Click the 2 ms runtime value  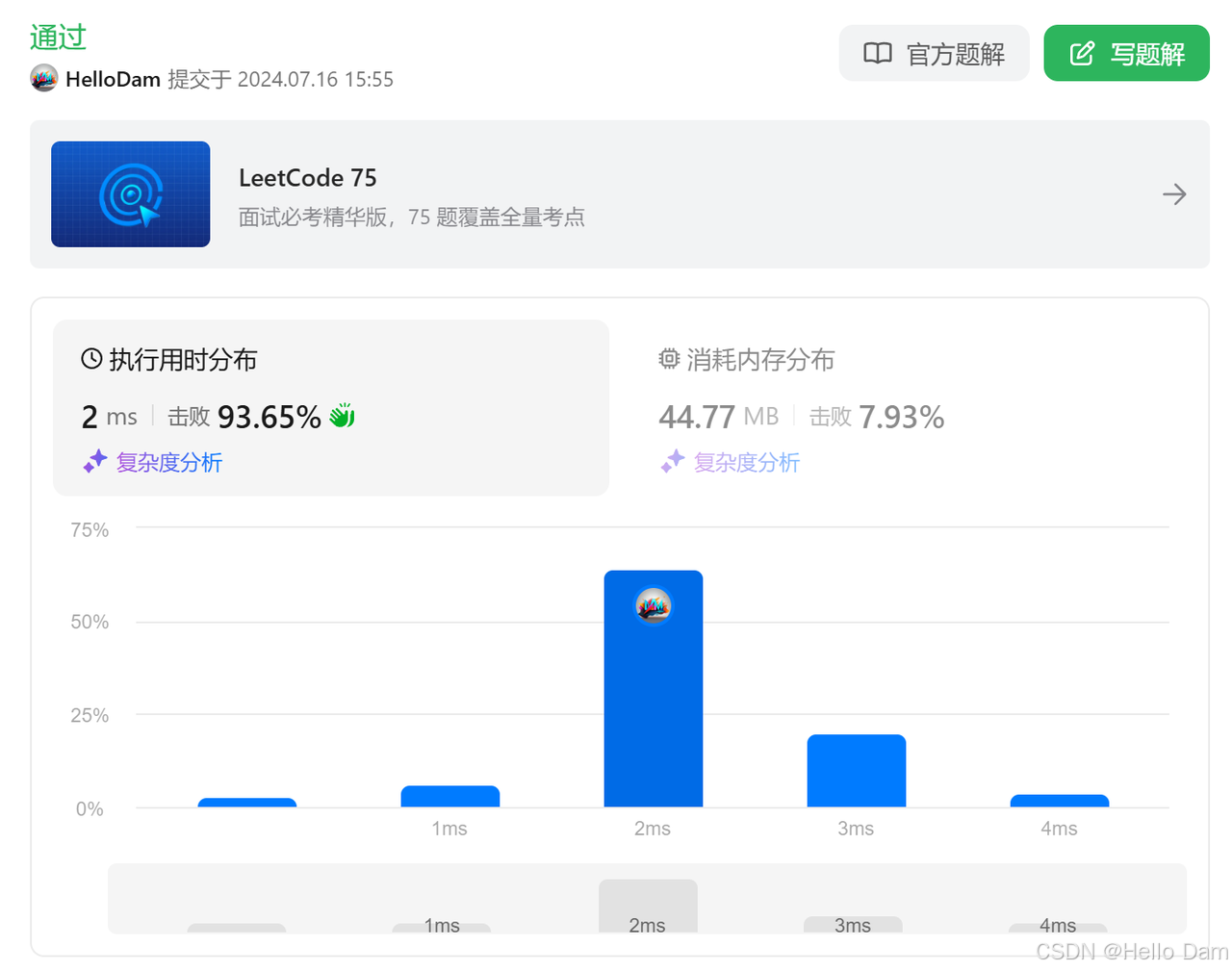pos(109,417)
